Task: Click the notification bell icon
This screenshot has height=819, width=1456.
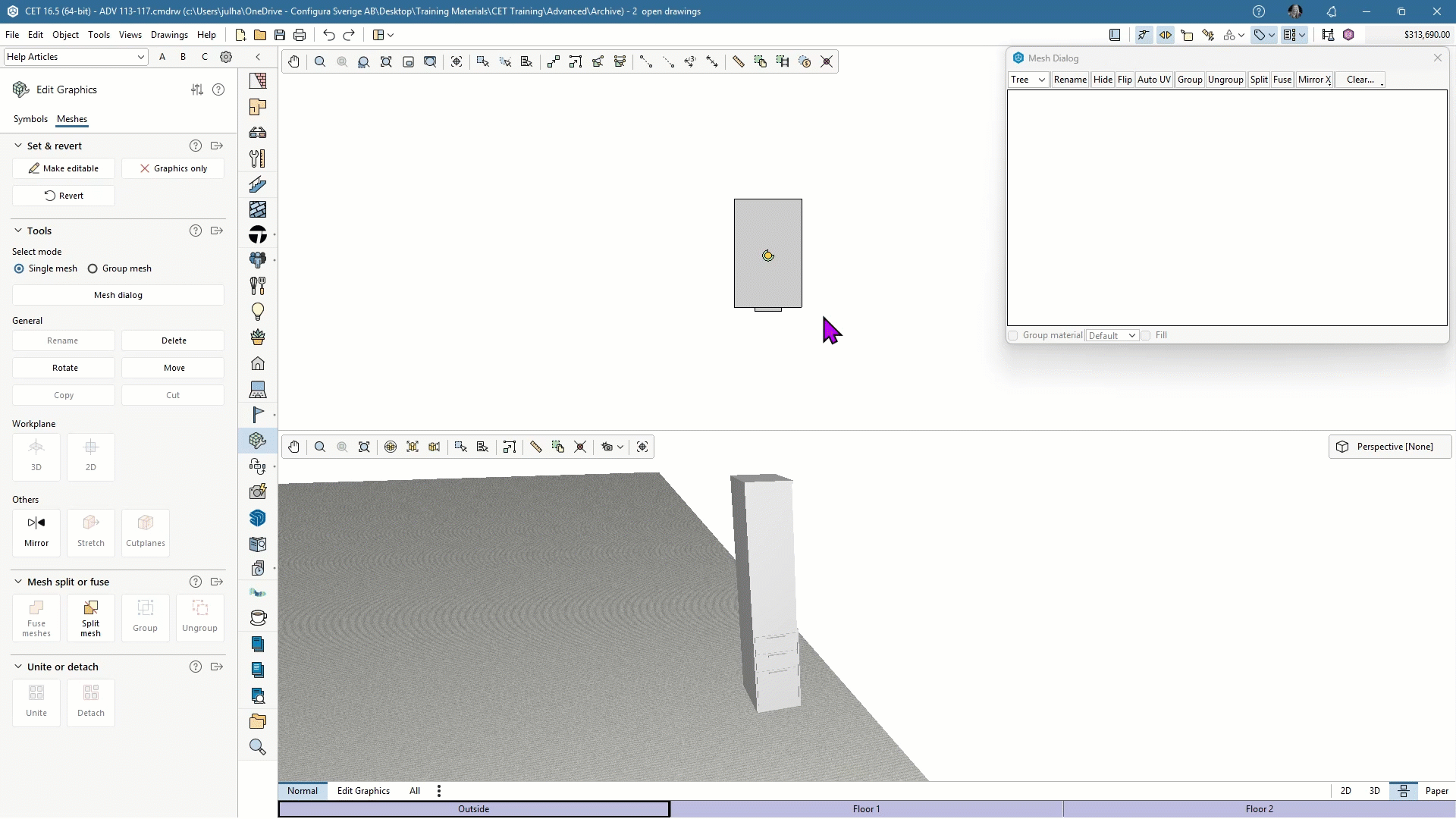Action: [x=1332, y=11]
